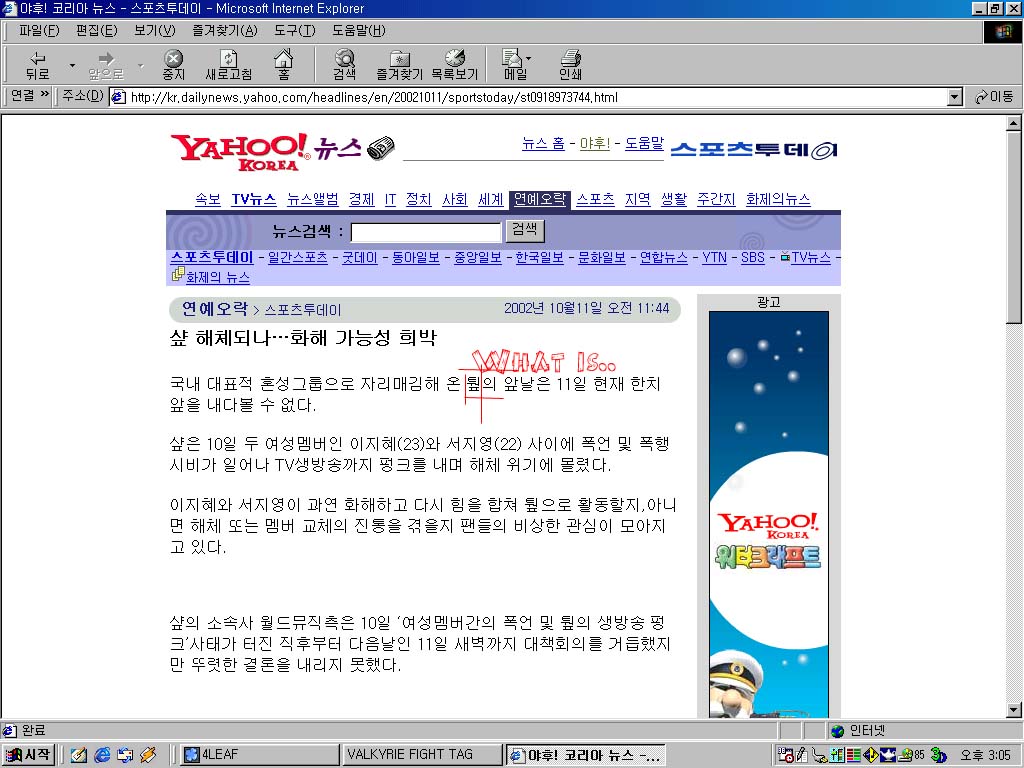
Task: Click the 검색 button beside news search
Action: (524, 230)
